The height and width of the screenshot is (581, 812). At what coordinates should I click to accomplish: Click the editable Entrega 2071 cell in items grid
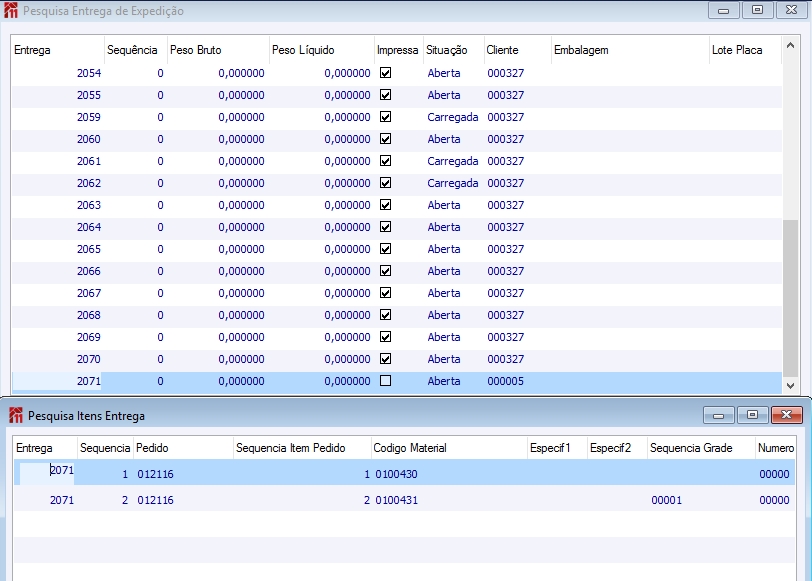tap(47, 472)
